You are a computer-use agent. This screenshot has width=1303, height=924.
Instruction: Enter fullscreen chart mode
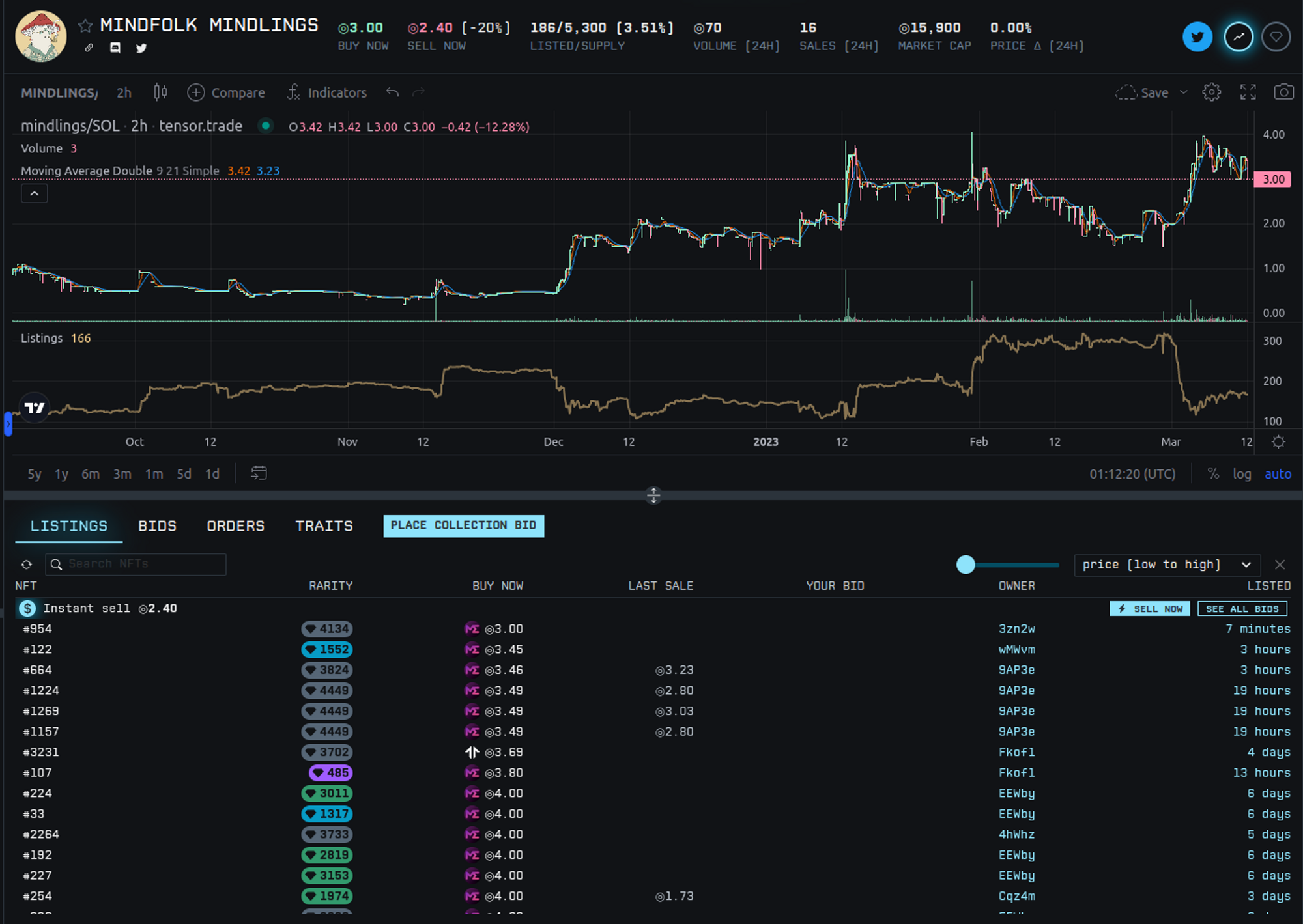tap(1248, 92)
